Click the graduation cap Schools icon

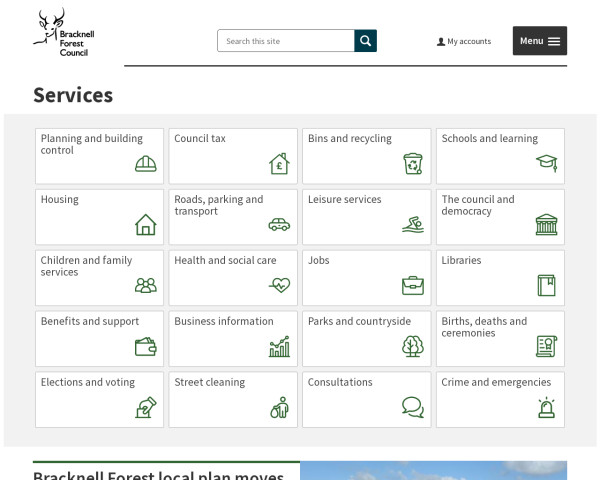pos(546,163)
